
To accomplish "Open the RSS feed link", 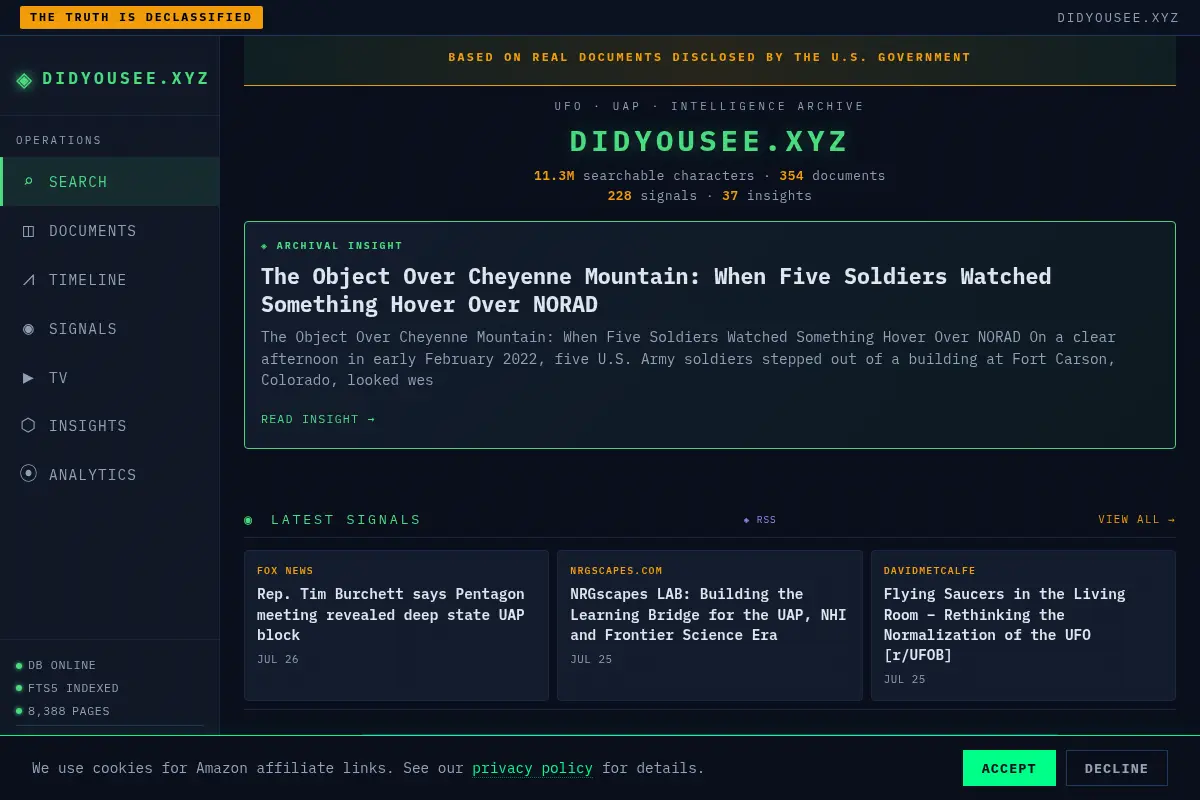I will [760, 520].
